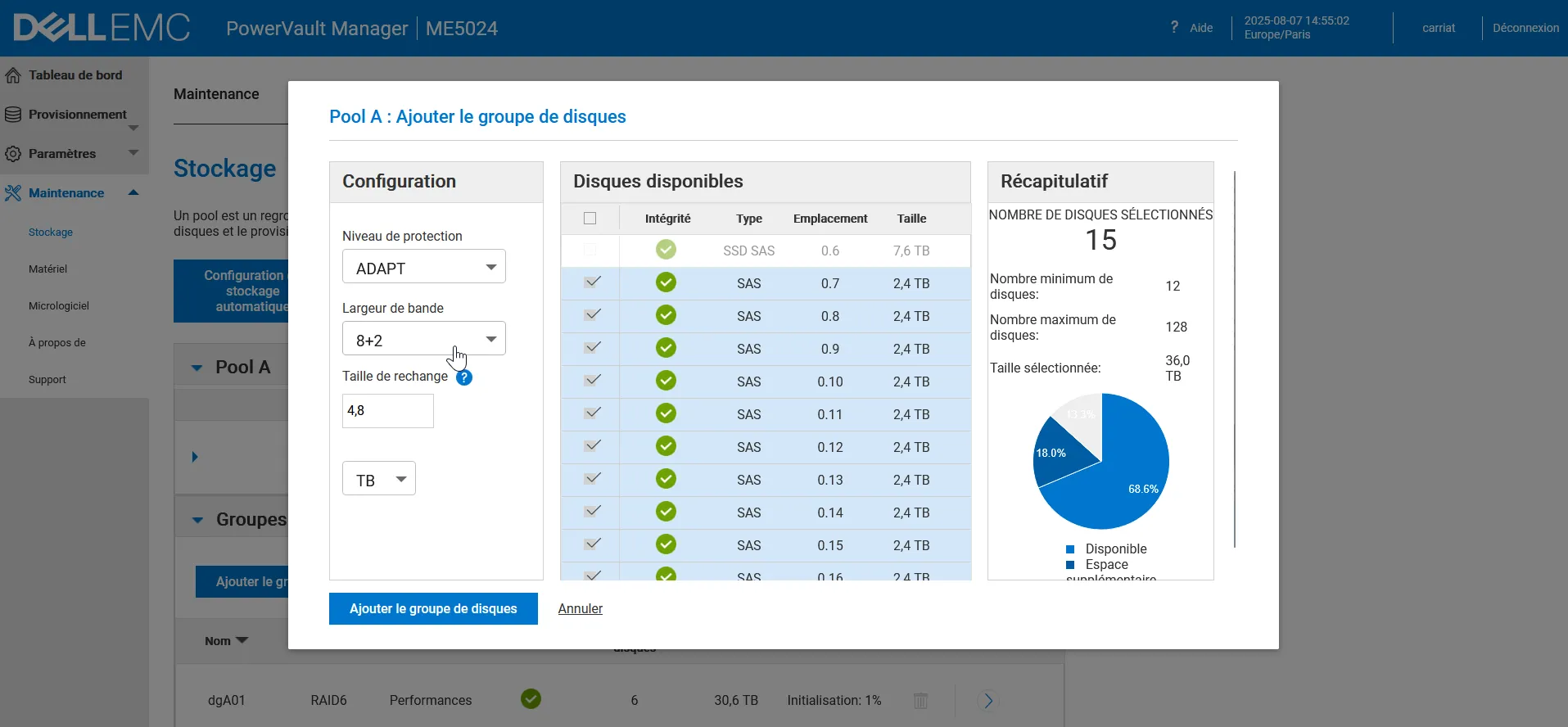Open the TB unit dropdown

tap(378, 480)
